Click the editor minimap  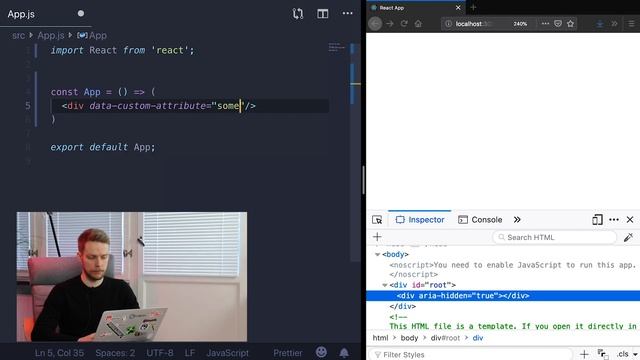tap(337, 48)
